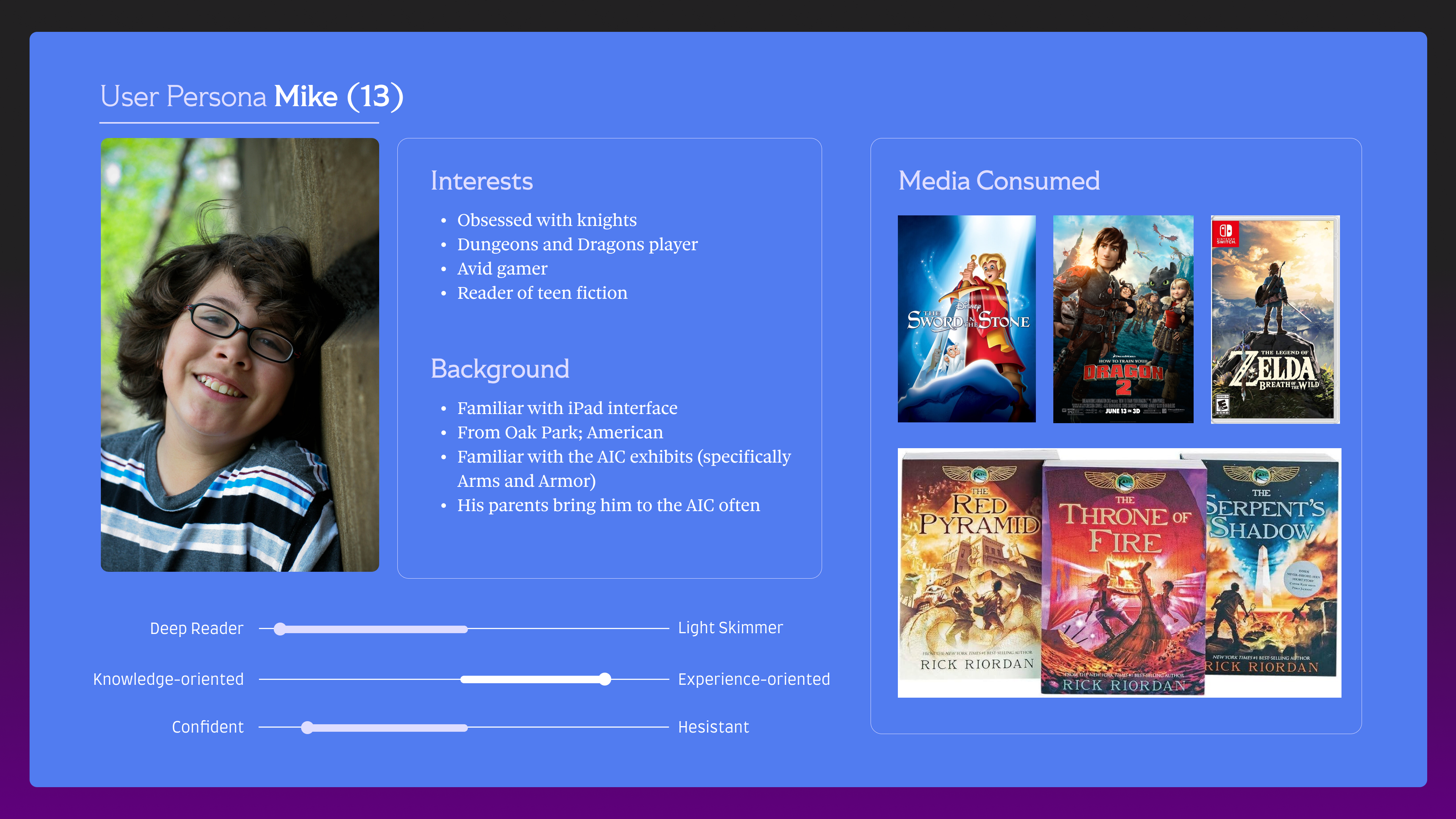1456x819 pixels.
Task: Open The Sword in the Stone poster
Action: pos(966,319)
